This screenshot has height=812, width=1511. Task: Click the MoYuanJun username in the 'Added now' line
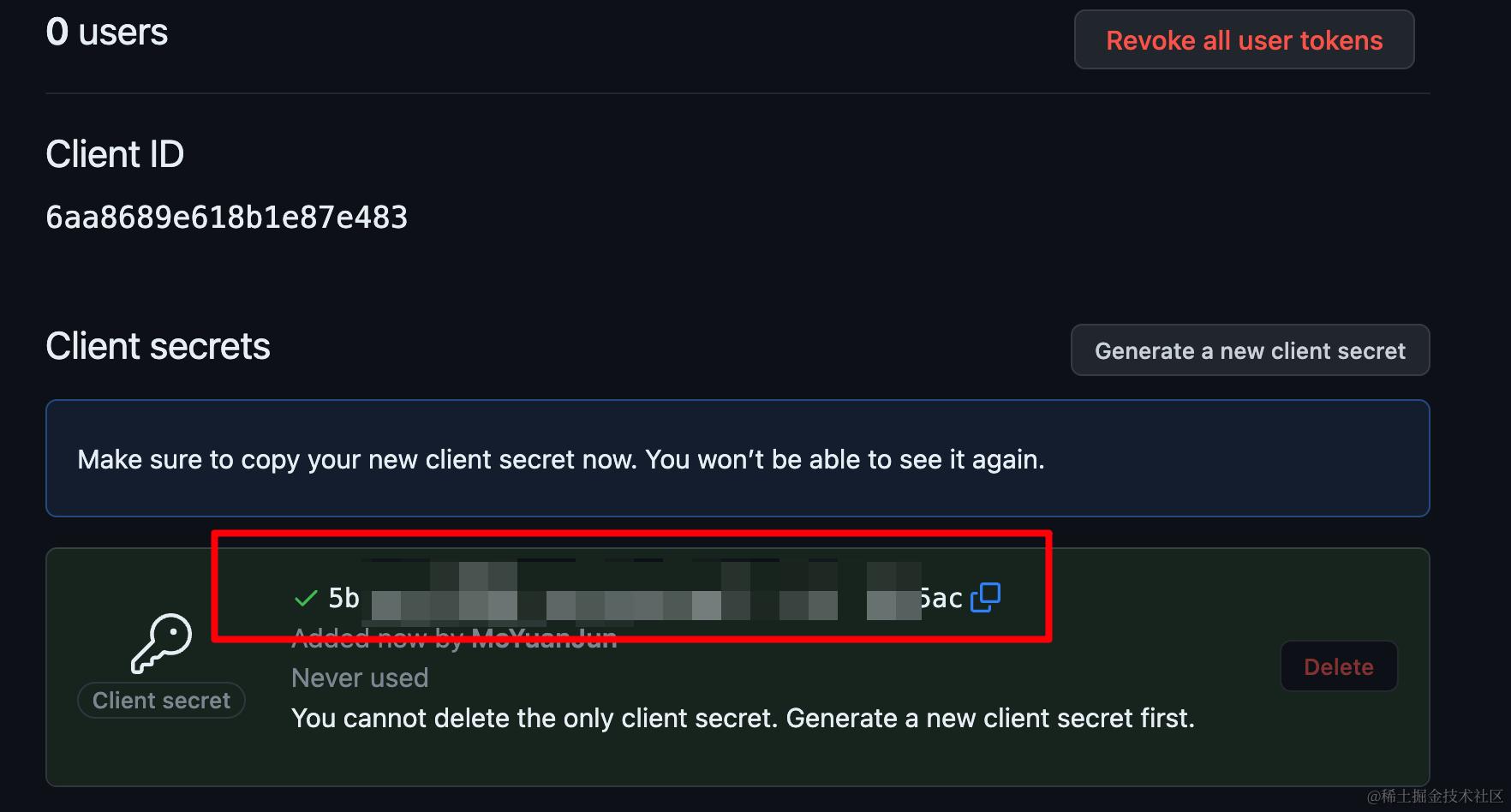tap(544, 638)
